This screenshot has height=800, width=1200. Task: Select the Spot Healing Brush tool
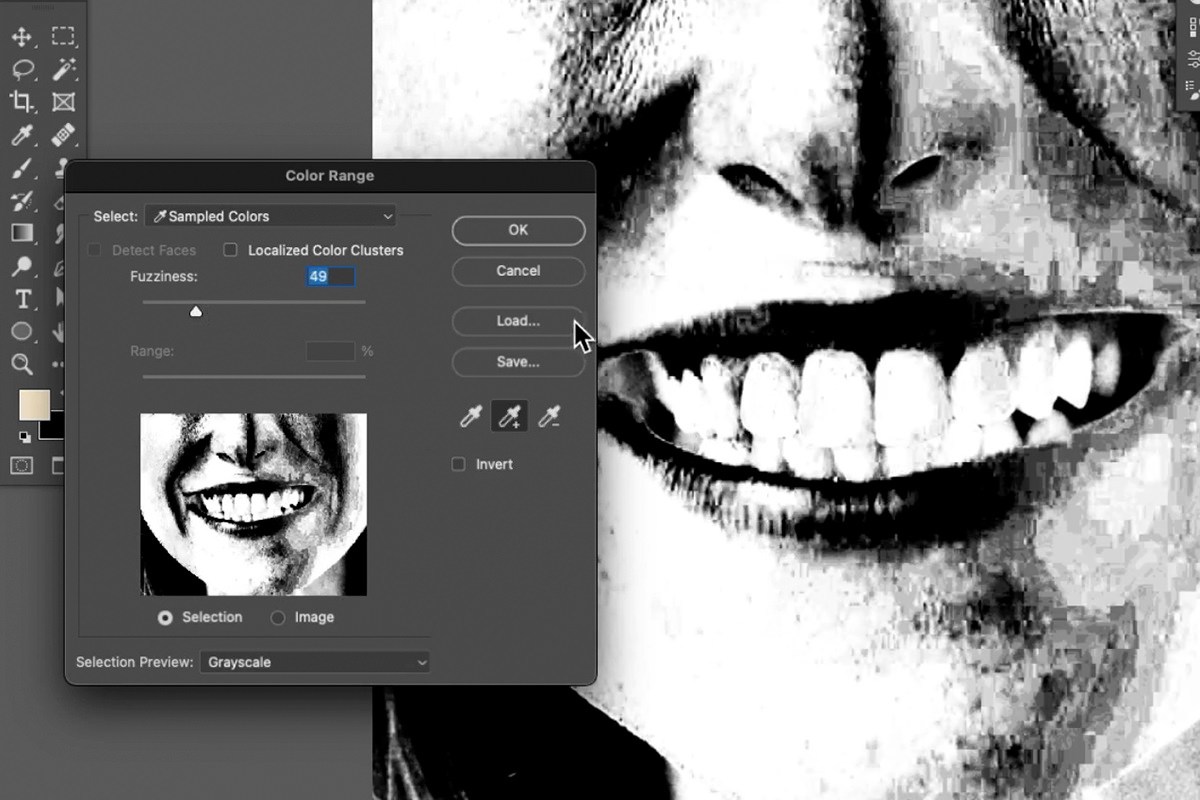click(x=63, y=134)
